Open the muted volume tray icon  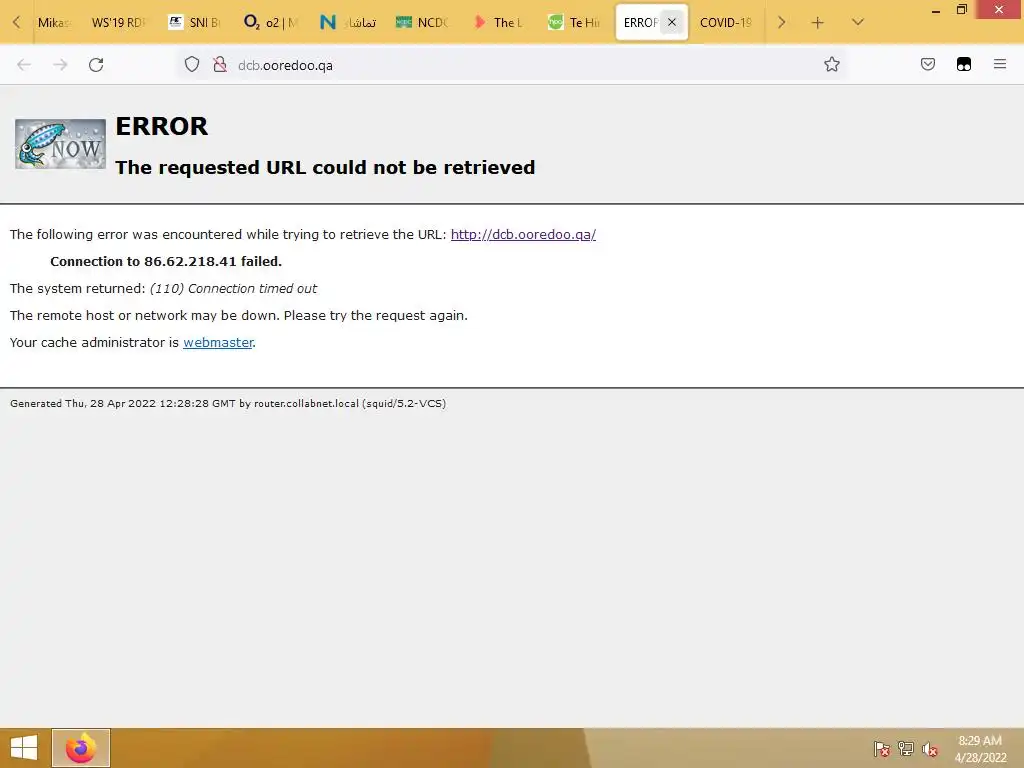[x=930, y=748]
